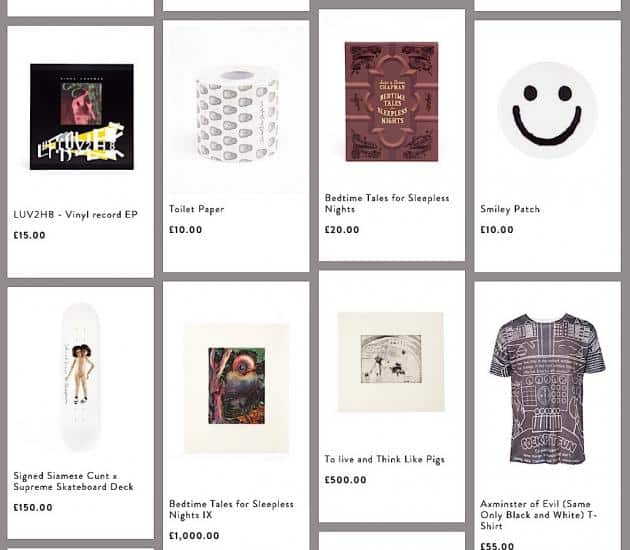
Task: Select the £1,000.00 price of the print
Action: [194, 536]
